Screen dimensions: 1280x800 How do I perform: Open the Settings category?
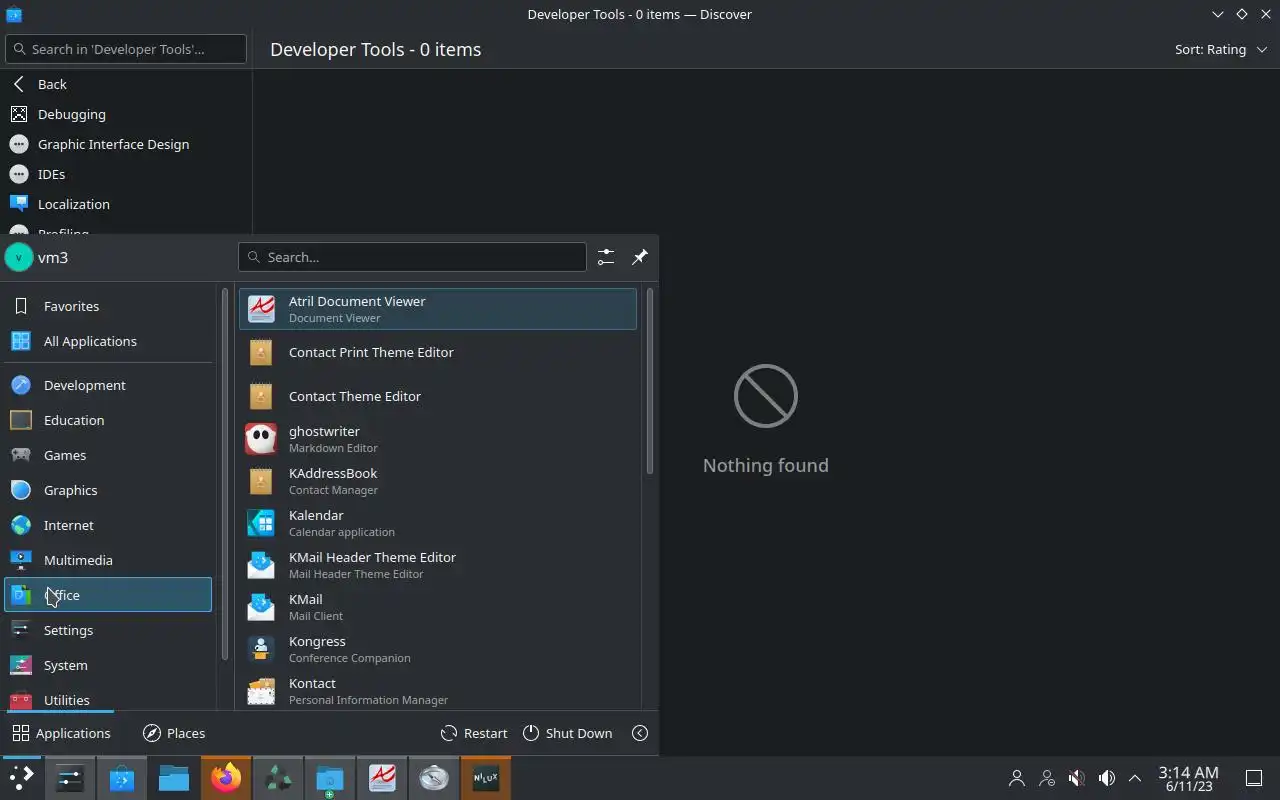click(x=108, y=630)
